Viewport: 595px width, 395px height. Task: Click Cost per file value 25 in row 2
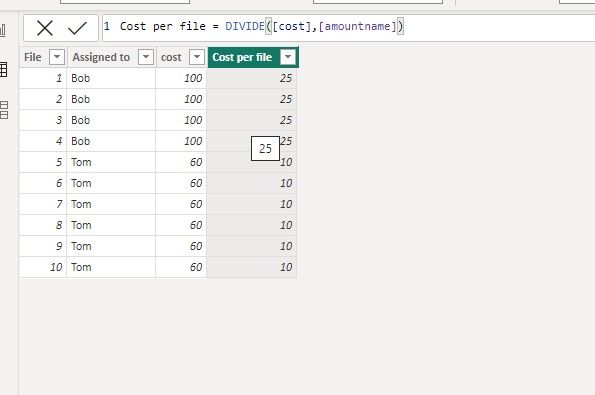click(252, 99)
